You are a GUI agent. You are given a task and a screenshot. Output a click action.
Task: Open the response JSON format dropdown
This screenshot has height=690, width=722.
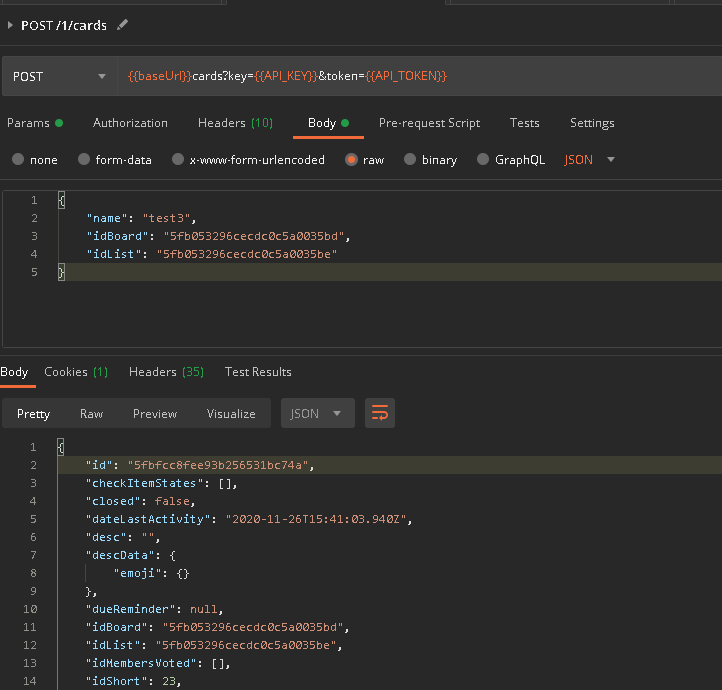point(316,413)
